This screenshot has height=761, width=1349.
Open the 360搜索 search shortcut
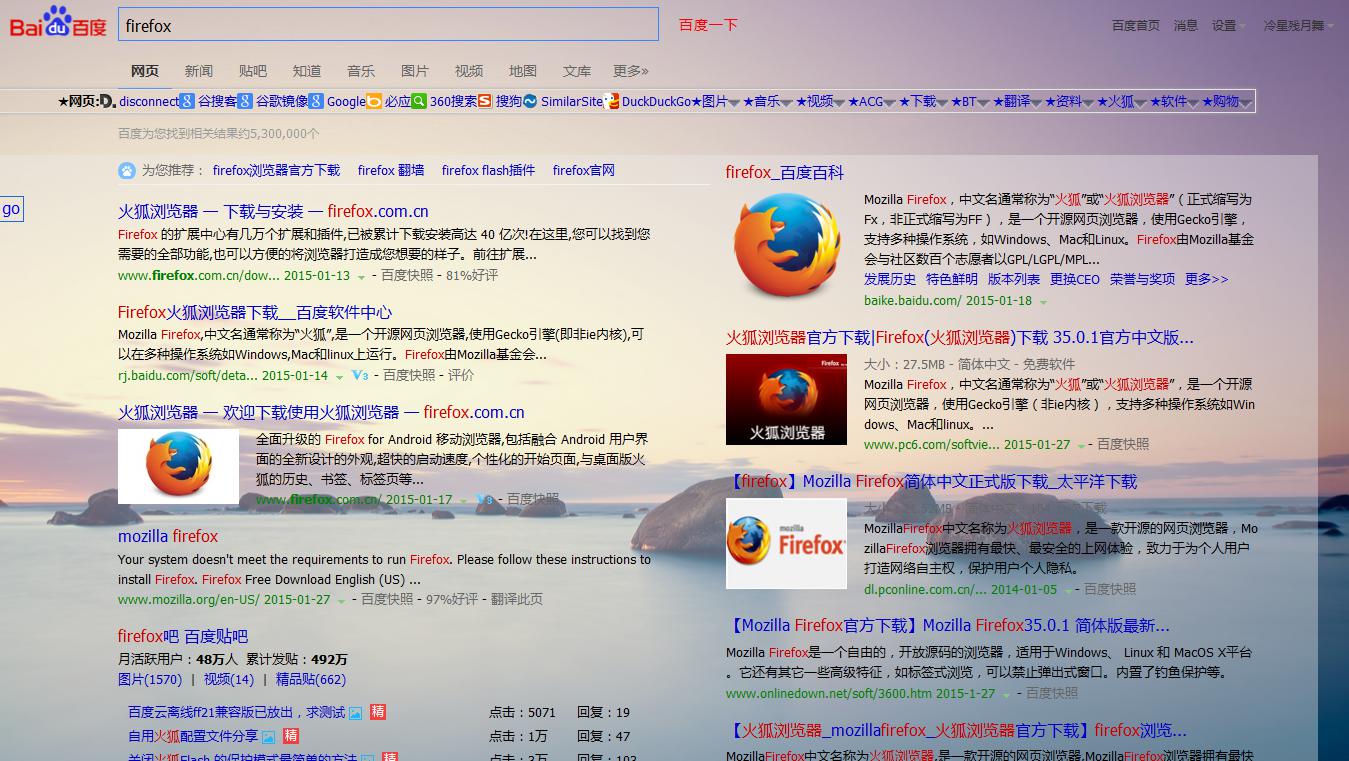[445, 101]
